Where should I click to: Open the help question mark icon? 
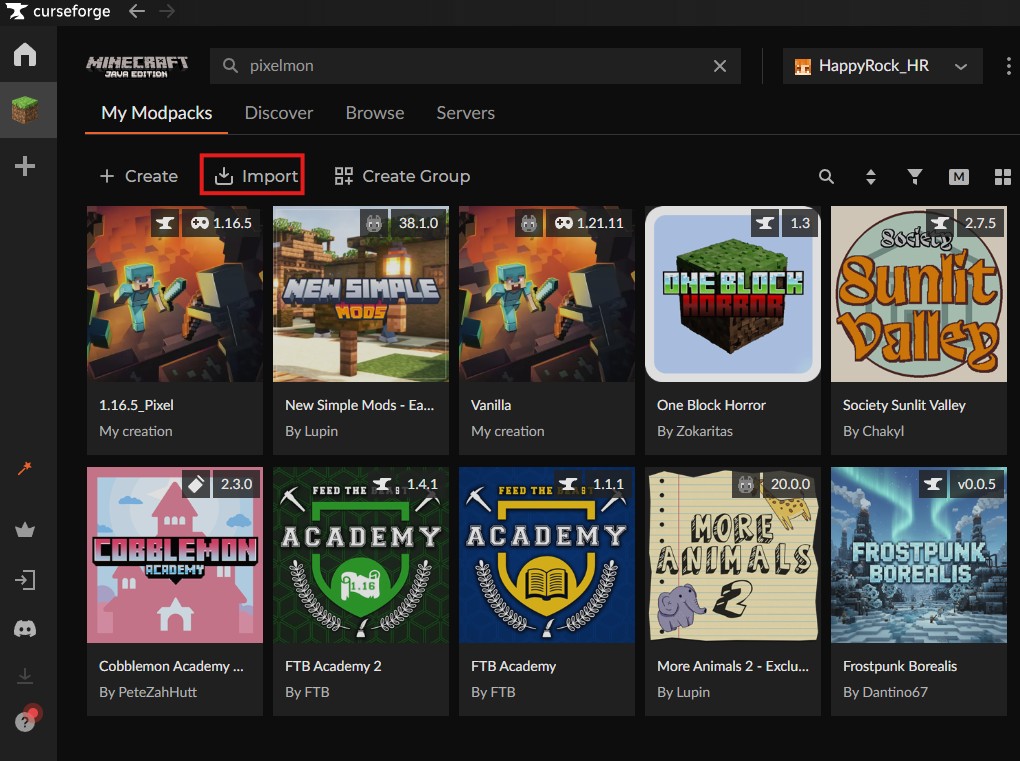point(25,721)
